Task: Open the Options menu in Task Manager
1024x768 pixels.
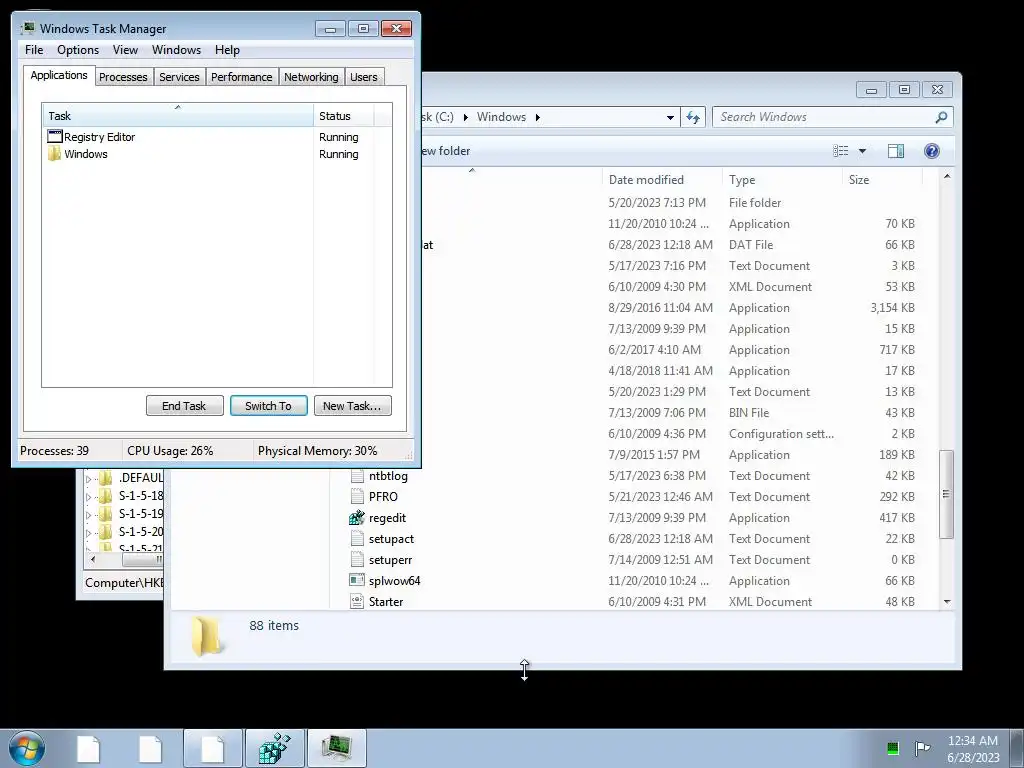Action: 78,50
